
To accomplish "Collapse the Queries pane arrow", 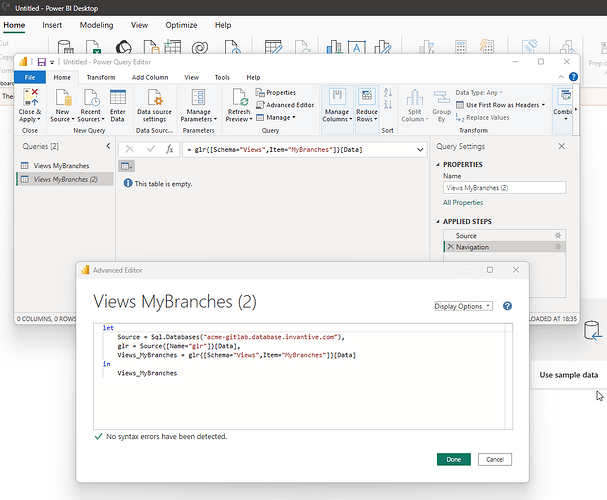I will tap(108, 146).
